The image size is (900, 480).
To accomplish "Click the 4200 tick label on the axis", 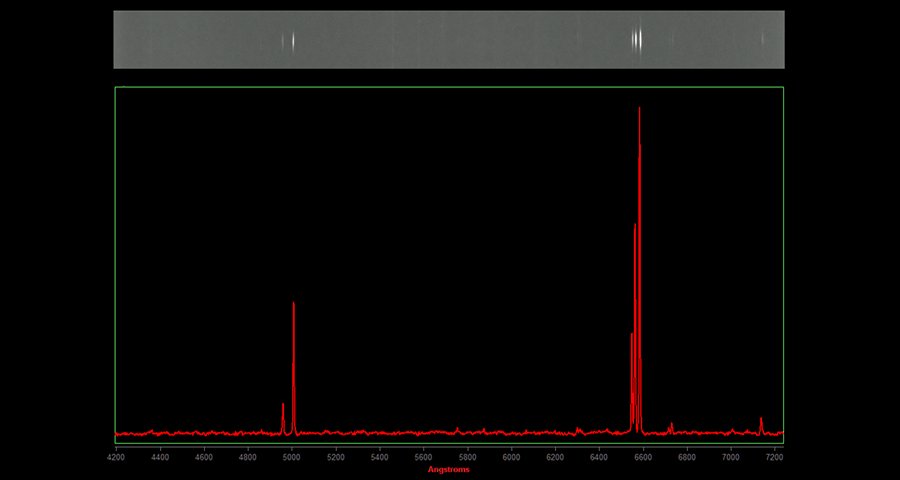I will [x=116, y=457].
